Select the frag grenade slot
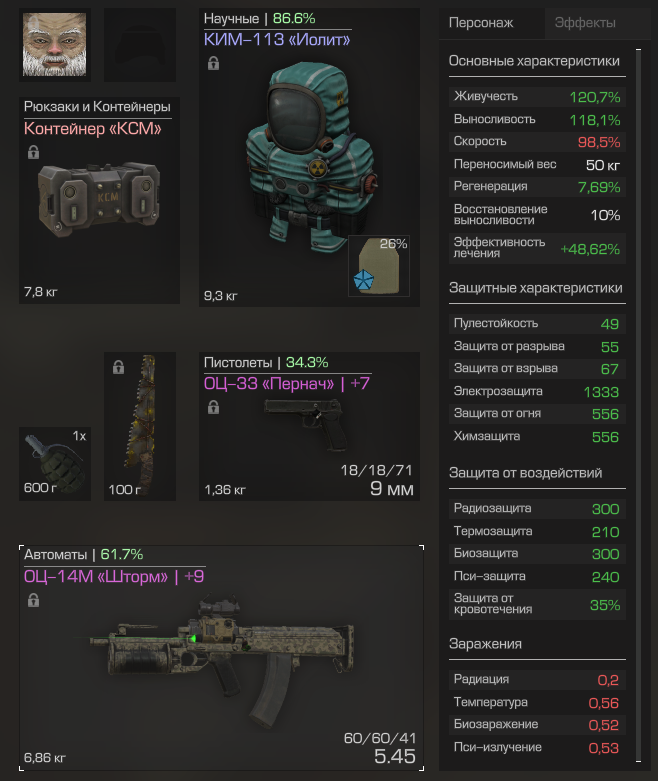The width and height of the screenshot is (658, 781). pyautogui.click(x=55, y=464)
